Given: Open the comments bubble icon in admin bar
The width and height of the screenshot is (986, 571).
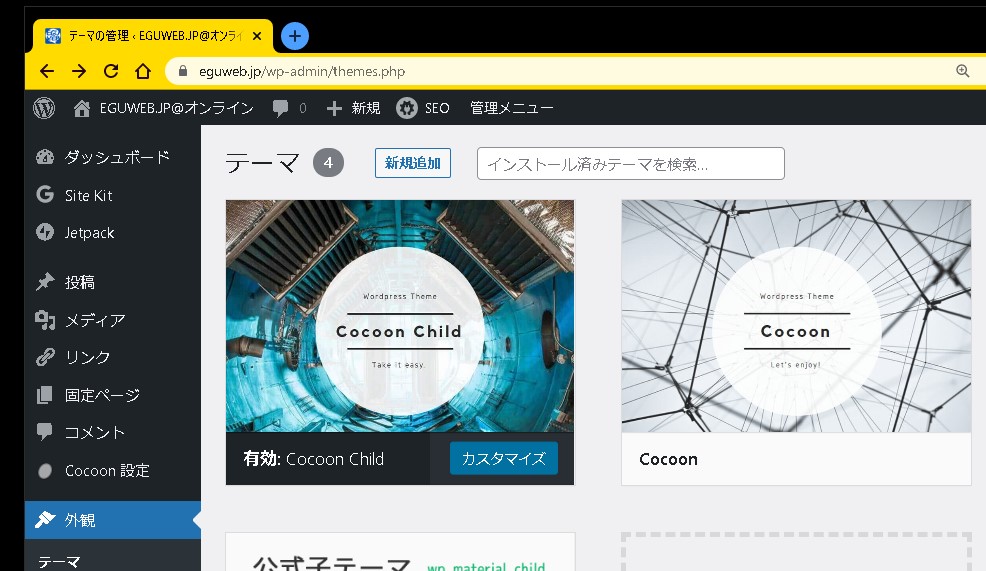Looking at the screenshot, I should pyautogui.click(x=282, y=108).
